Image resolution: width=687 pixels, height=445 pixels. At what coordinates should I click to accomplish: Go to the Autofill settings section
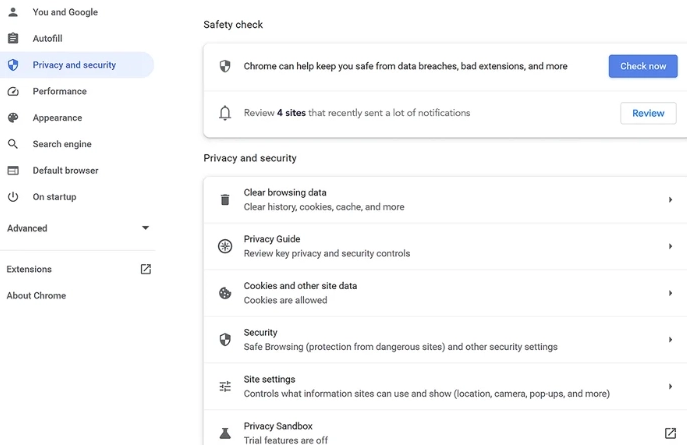47,39
